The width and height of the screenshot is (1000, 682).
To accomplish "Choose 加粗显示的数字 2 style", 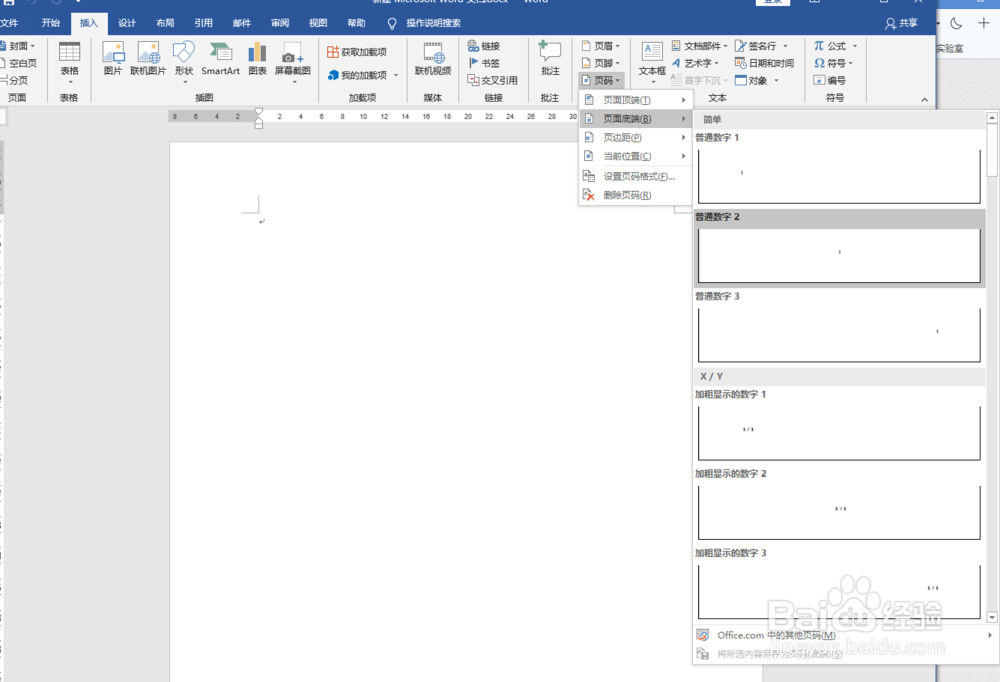I will tap(839, 505).
